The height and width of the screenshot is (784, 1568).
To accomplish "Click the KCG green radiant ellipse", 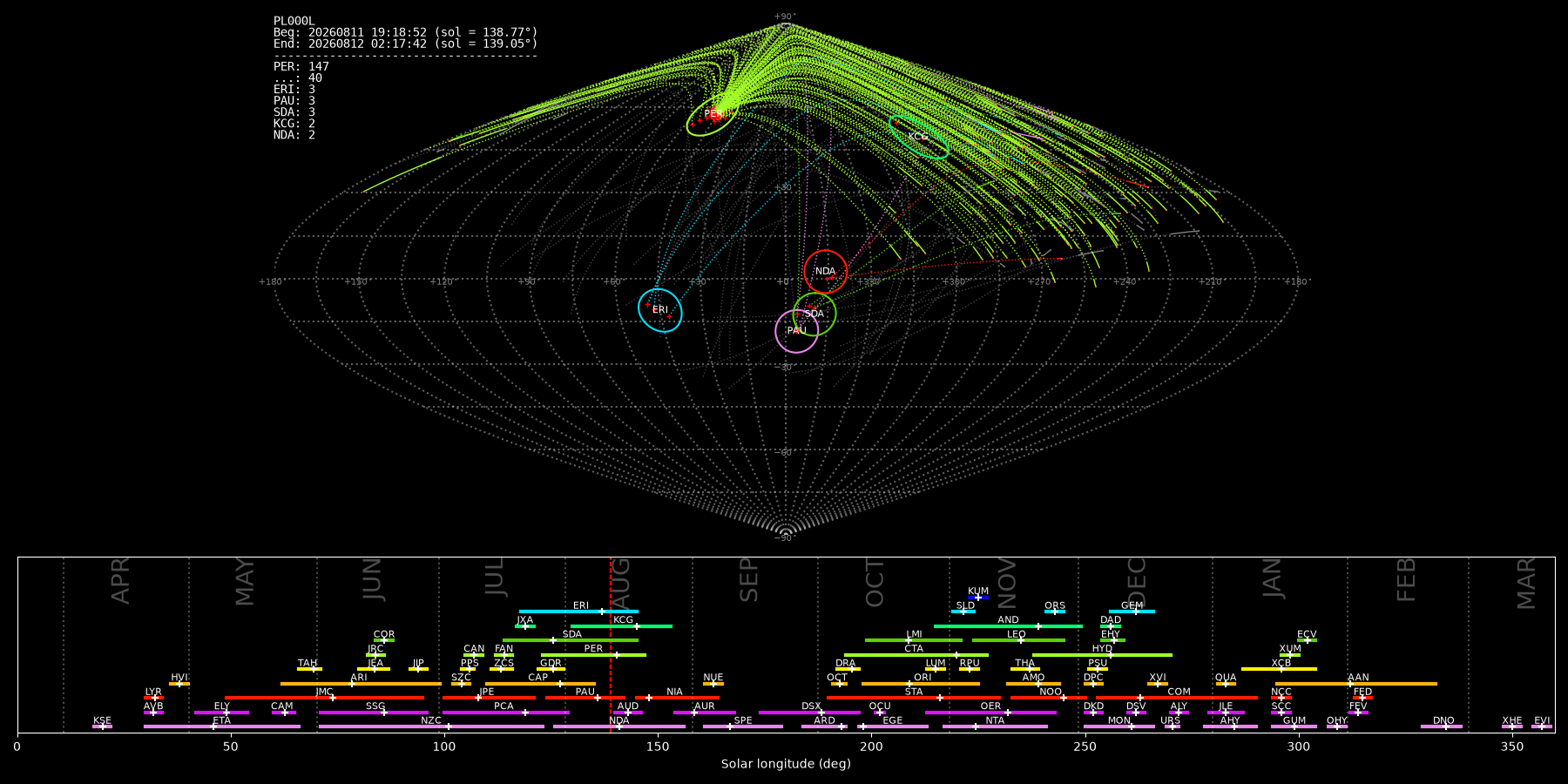I will [x=919, y=137].
